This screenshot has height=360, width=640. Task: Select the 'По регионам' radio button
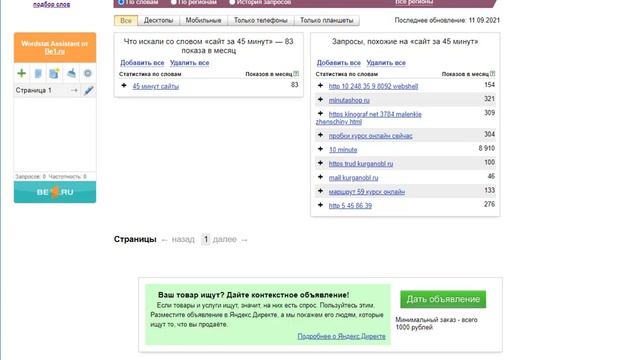173,2
